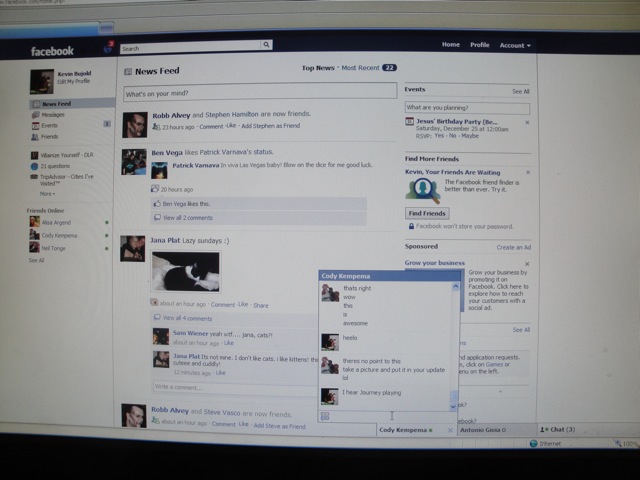Viewport: 640px width, 480px height.
Task: Click the Find Friends button
Action: click(x=427, y=213)
